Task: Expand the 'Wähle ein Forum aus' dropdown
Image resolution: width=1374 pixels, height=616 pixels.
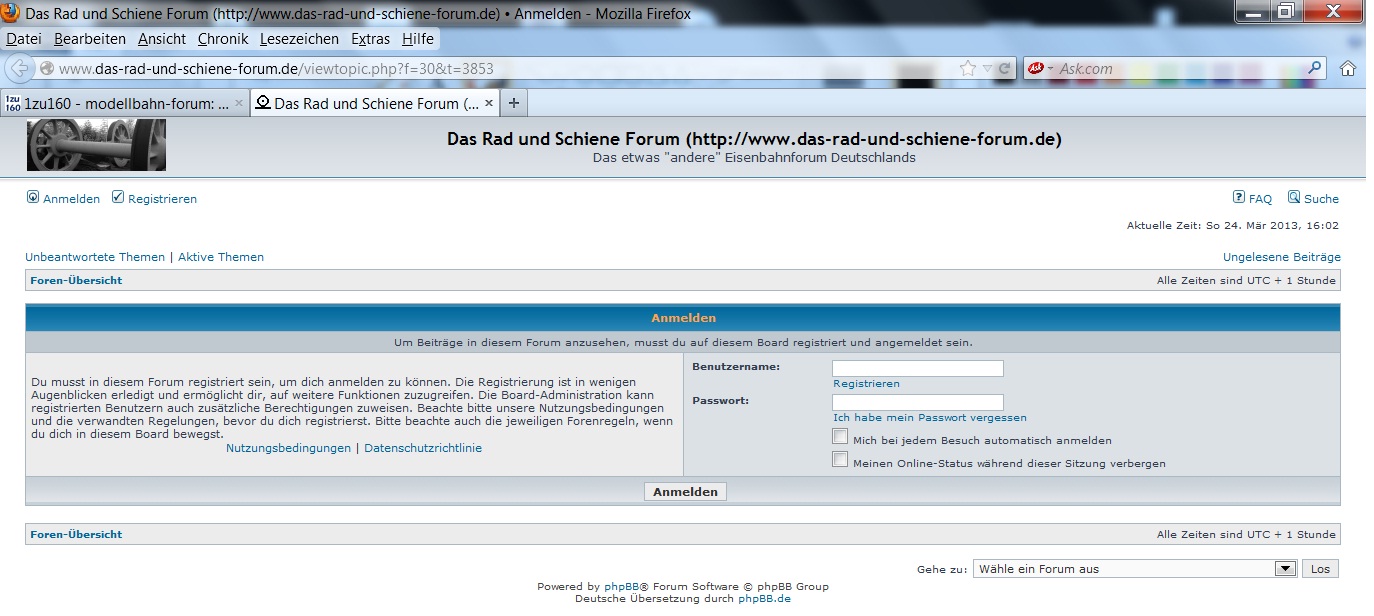Action: (1285, 569)
